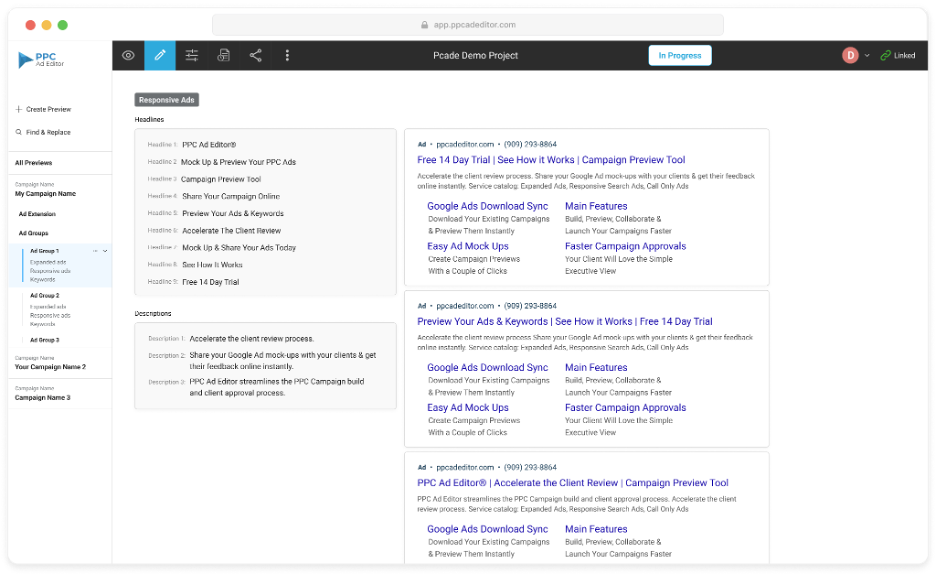Screen dimensions: 936x574
Task: Collapse Ad Group 1 chevron
Action: point(105,251)
